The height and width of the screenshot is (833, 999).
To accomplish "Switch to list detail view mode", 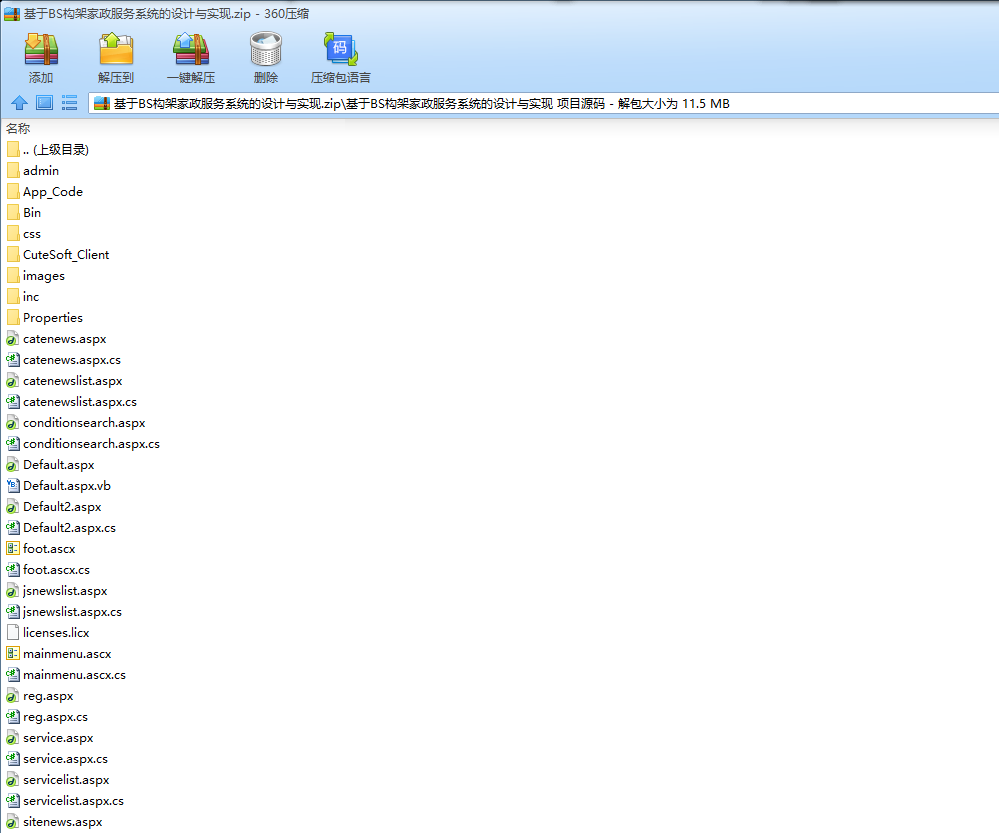I will tap(69, 103).
